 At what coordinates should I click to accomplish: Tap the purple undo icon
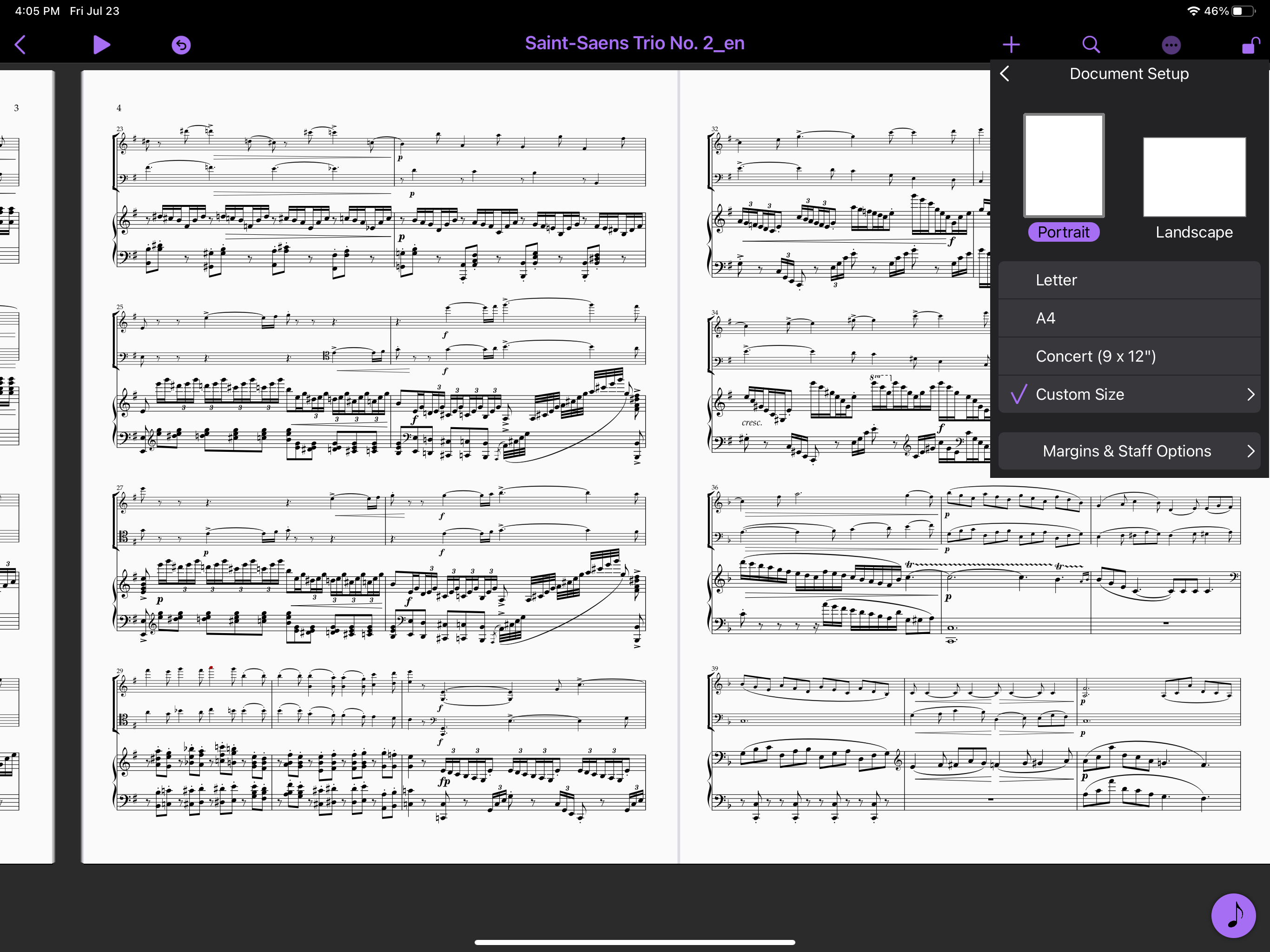pyautogui.click(x=181, y=45)
